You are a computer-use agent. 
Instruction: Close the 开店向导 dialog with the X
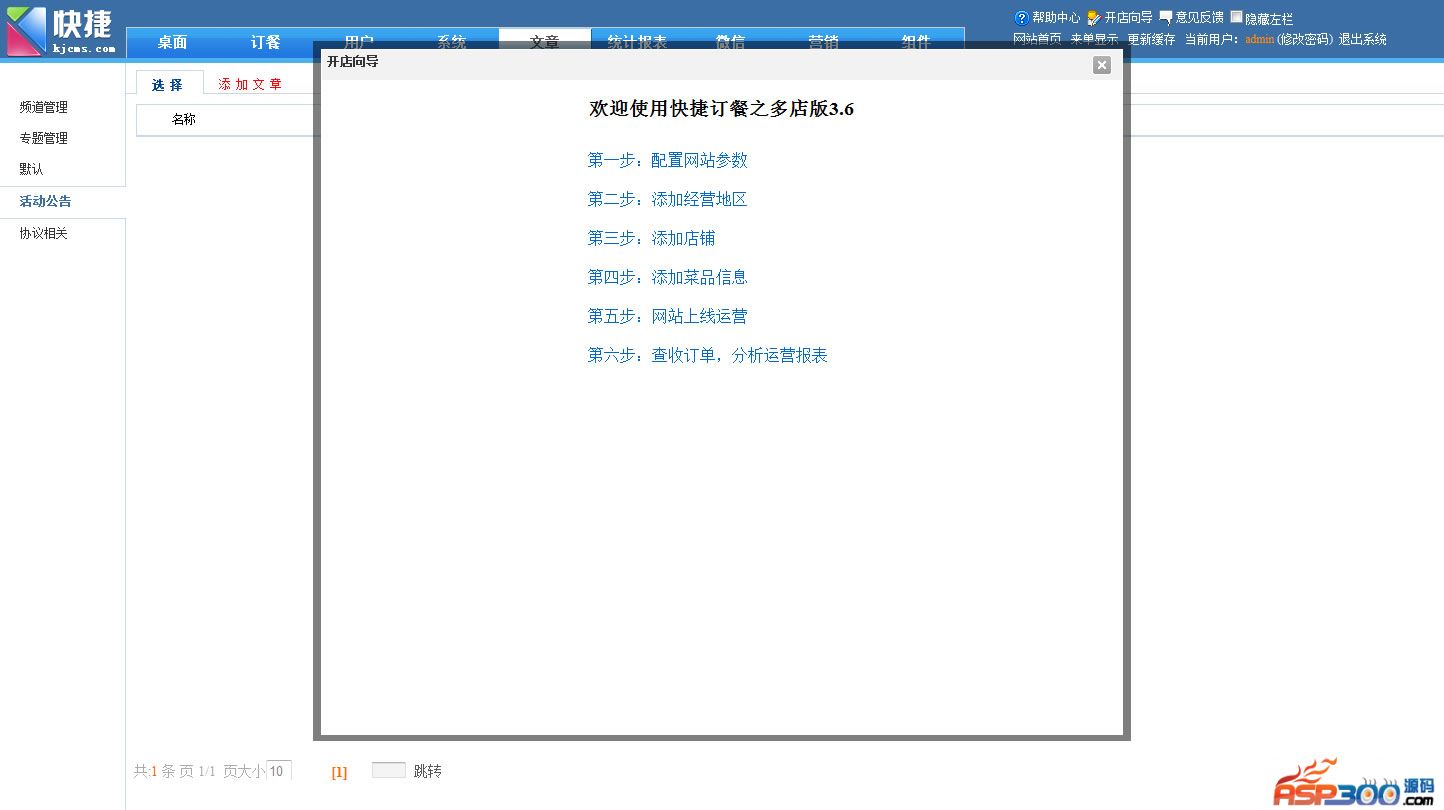1102,65
